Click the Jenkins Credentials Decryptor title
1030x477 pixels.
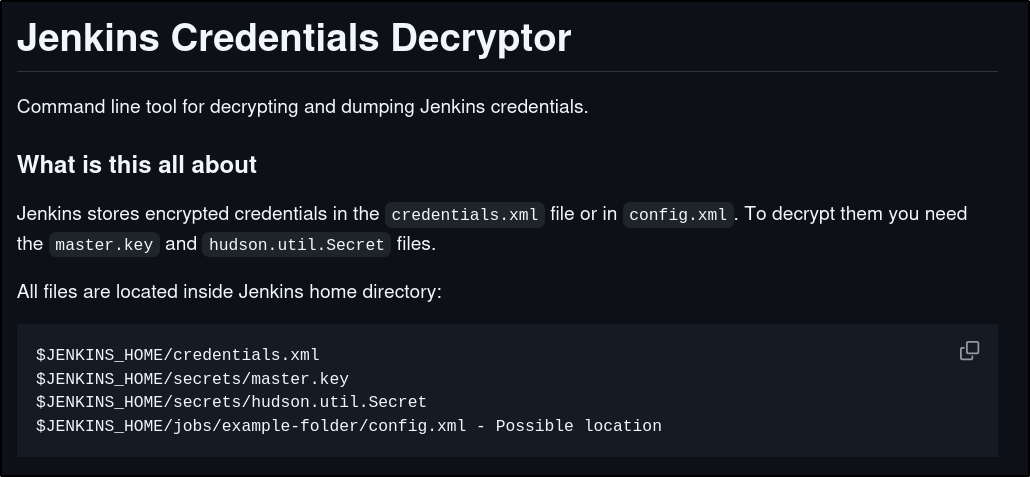(294, 38)
